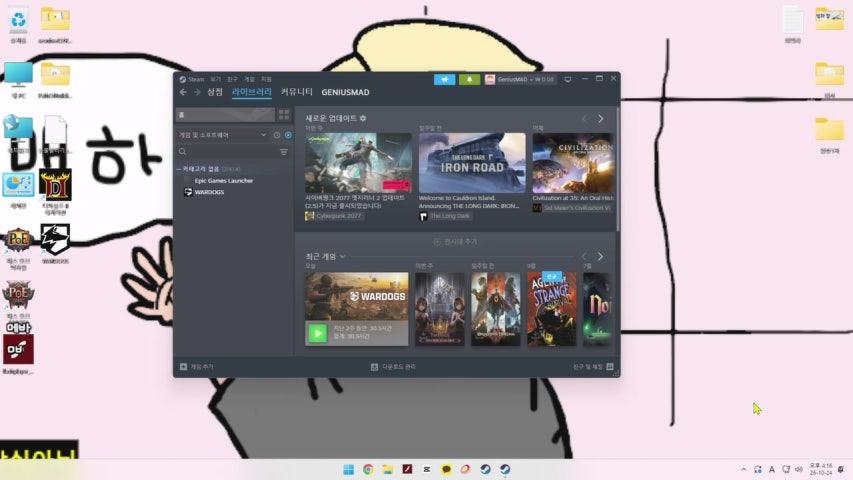Click the recent activity clock filter icon
Screen dimensions: 853x480
(277, 135)
